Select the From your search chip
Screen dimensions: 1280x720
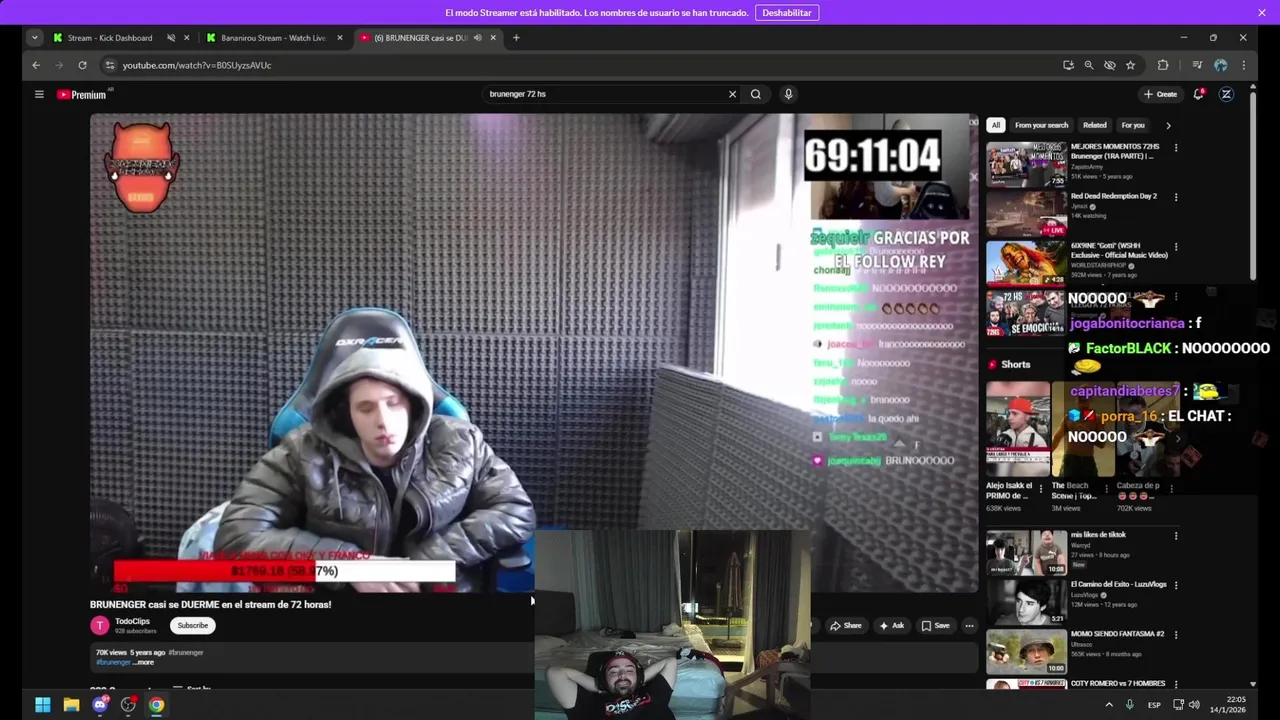(1041, 125)
